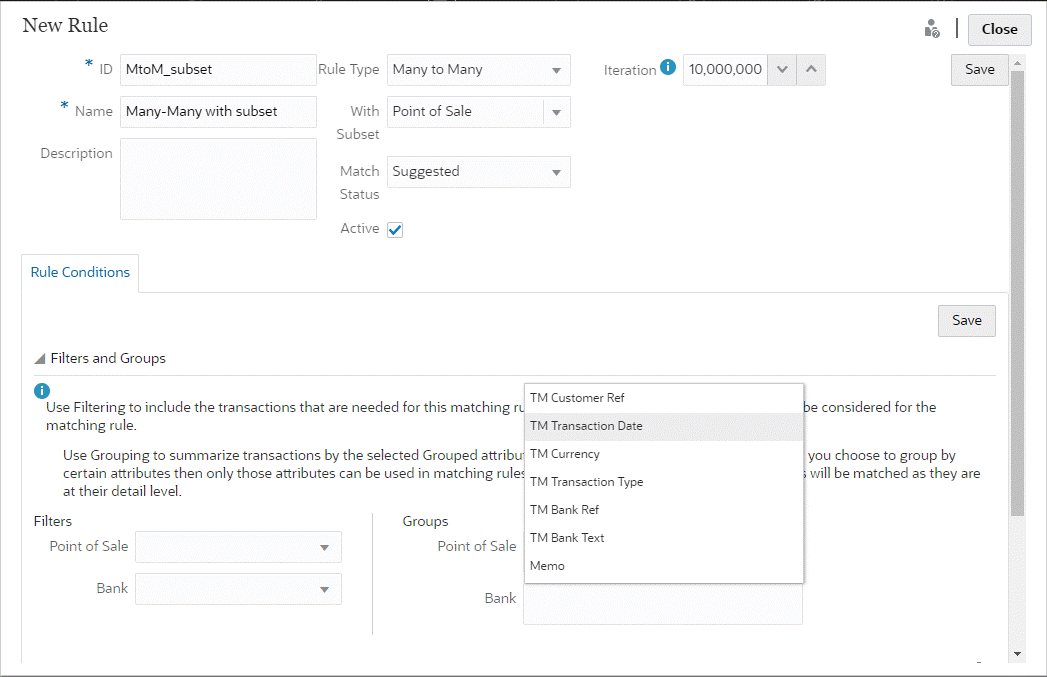The height and width of the screenshot is (677, 1047).
Task: Click the top Save button
Action: pos(978,69)
